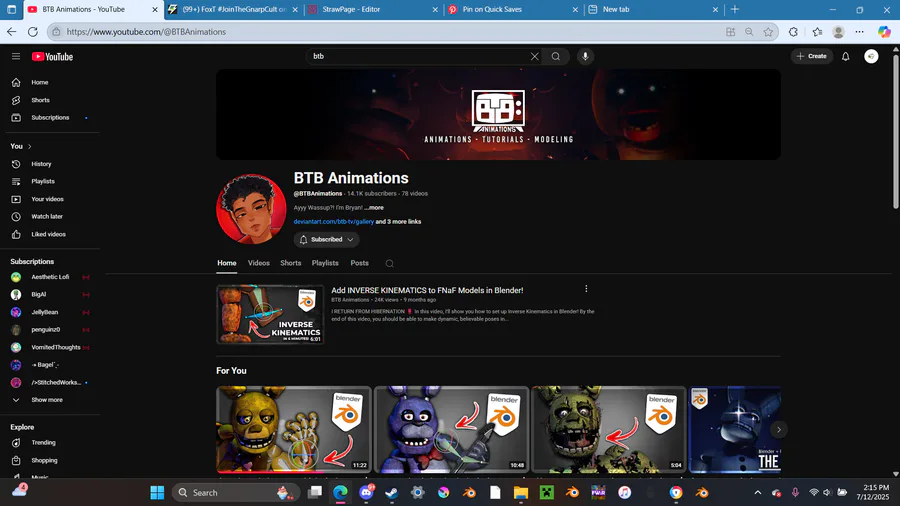Open a new browser tab with the plus button
The width and height of the screenshot is (900, 506).
[x=735, y=9]
